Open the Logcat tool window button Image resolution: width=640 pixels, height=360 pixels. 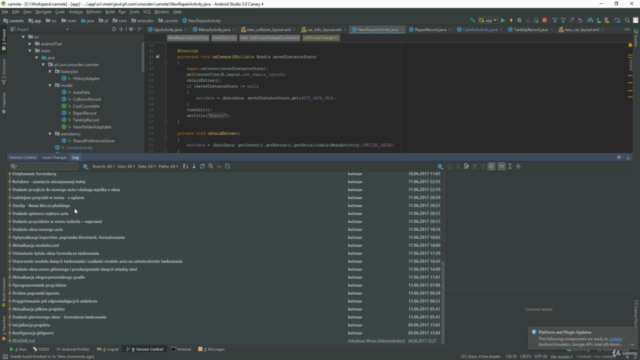108,349
